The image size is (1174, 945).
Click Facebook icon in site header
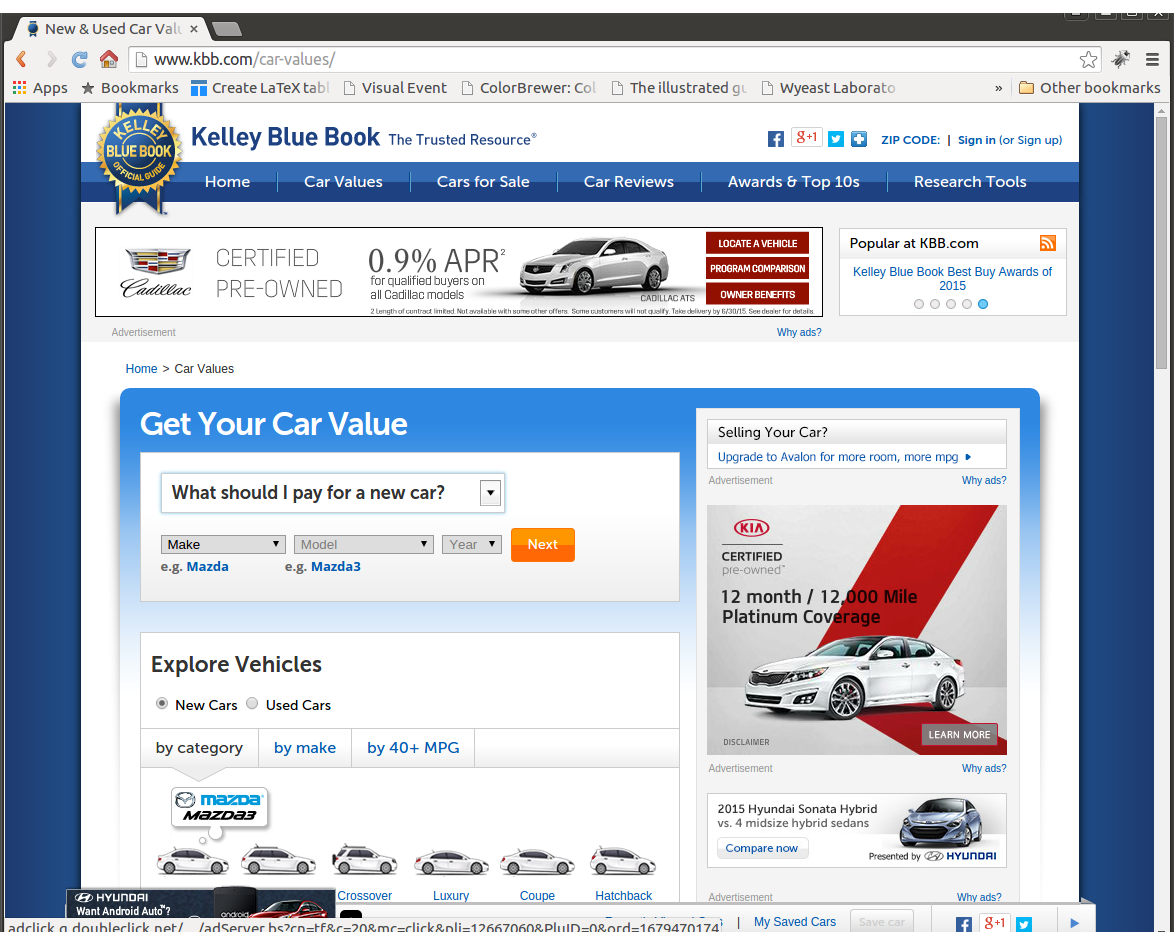pyautogui.click(x=776, y=139)
